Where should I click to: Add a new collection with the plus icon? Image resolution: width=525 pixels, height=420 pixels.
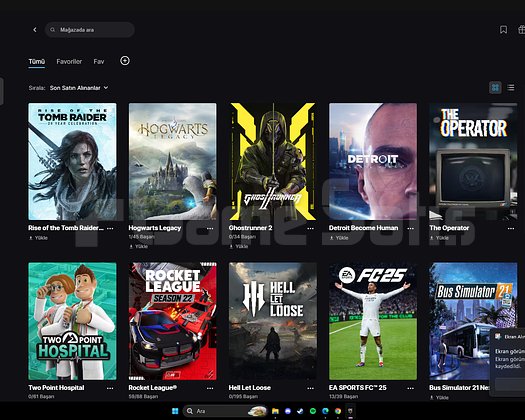click(125, 61)
